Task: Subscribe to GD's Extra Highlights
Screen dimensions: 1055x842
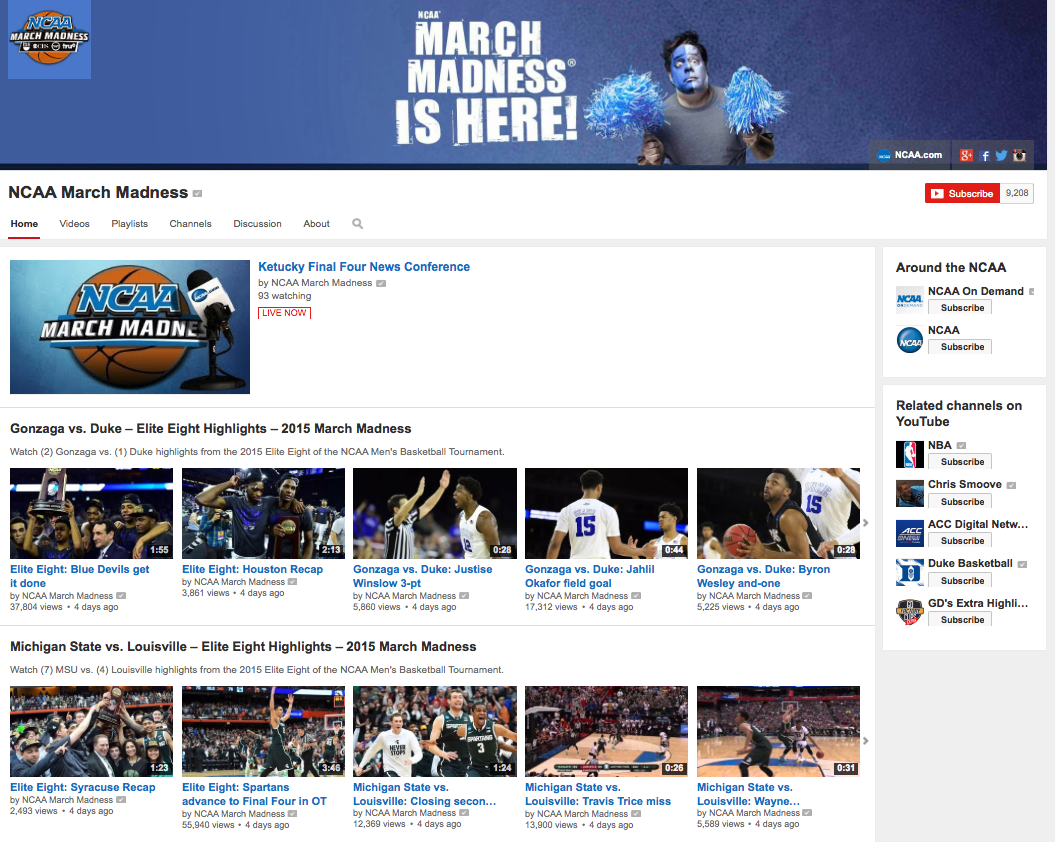Action: 960,619
